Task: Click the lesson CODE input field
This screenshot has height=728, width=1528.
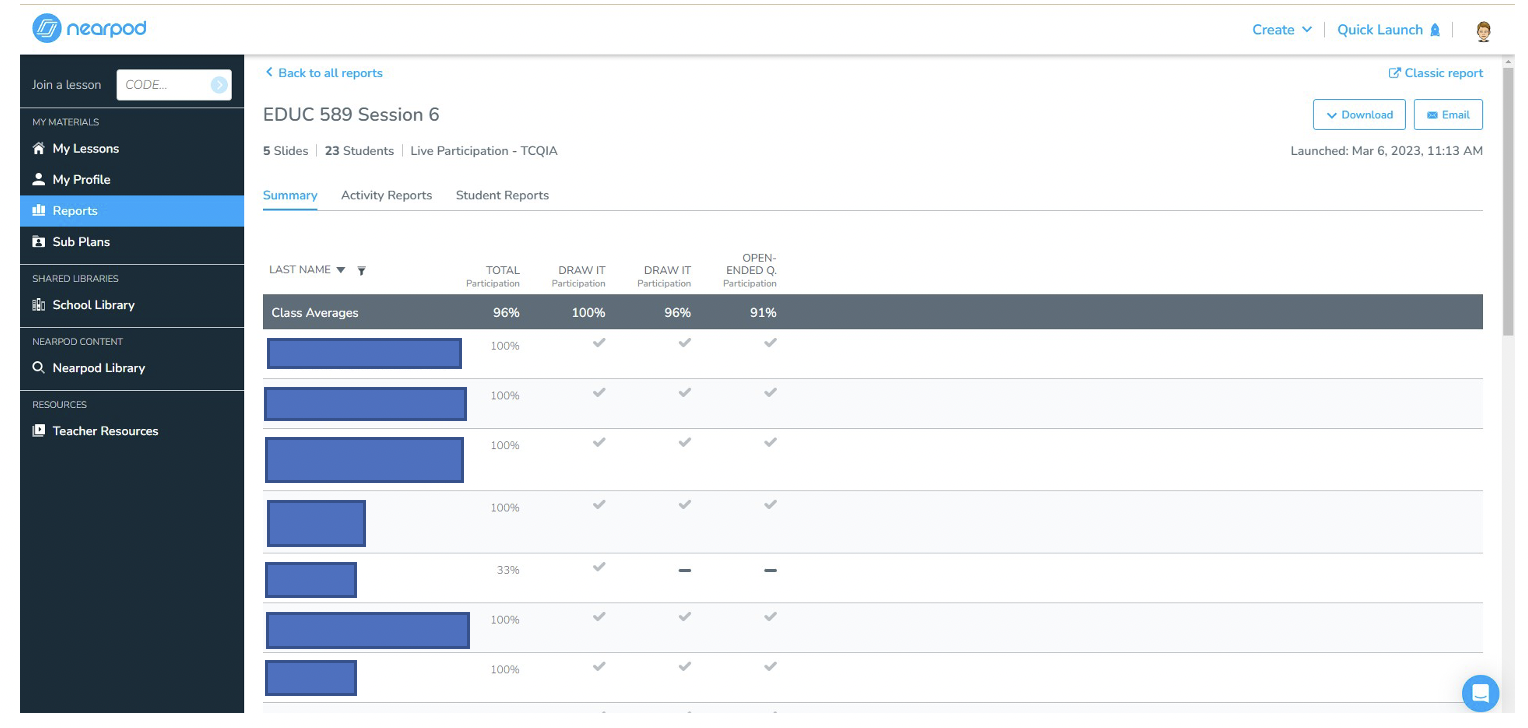Action: [165, 85]
